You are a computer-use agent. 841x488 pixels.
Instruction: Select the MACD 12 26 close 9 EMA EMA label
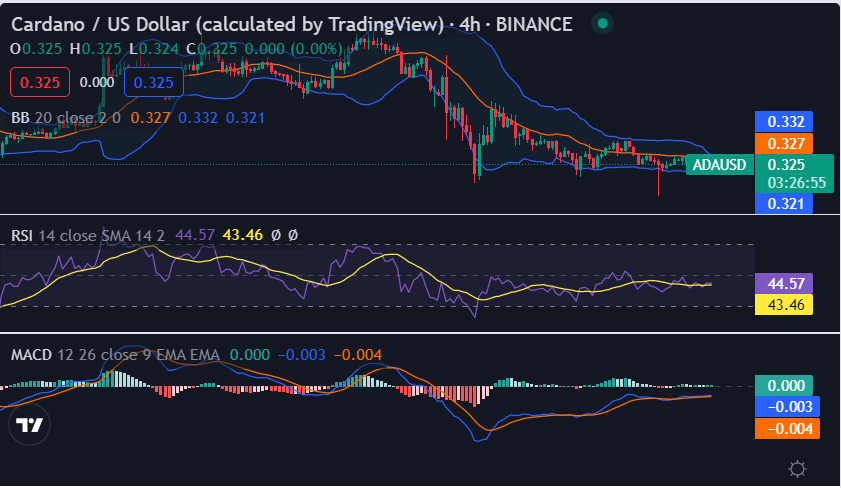click(115, 354)
